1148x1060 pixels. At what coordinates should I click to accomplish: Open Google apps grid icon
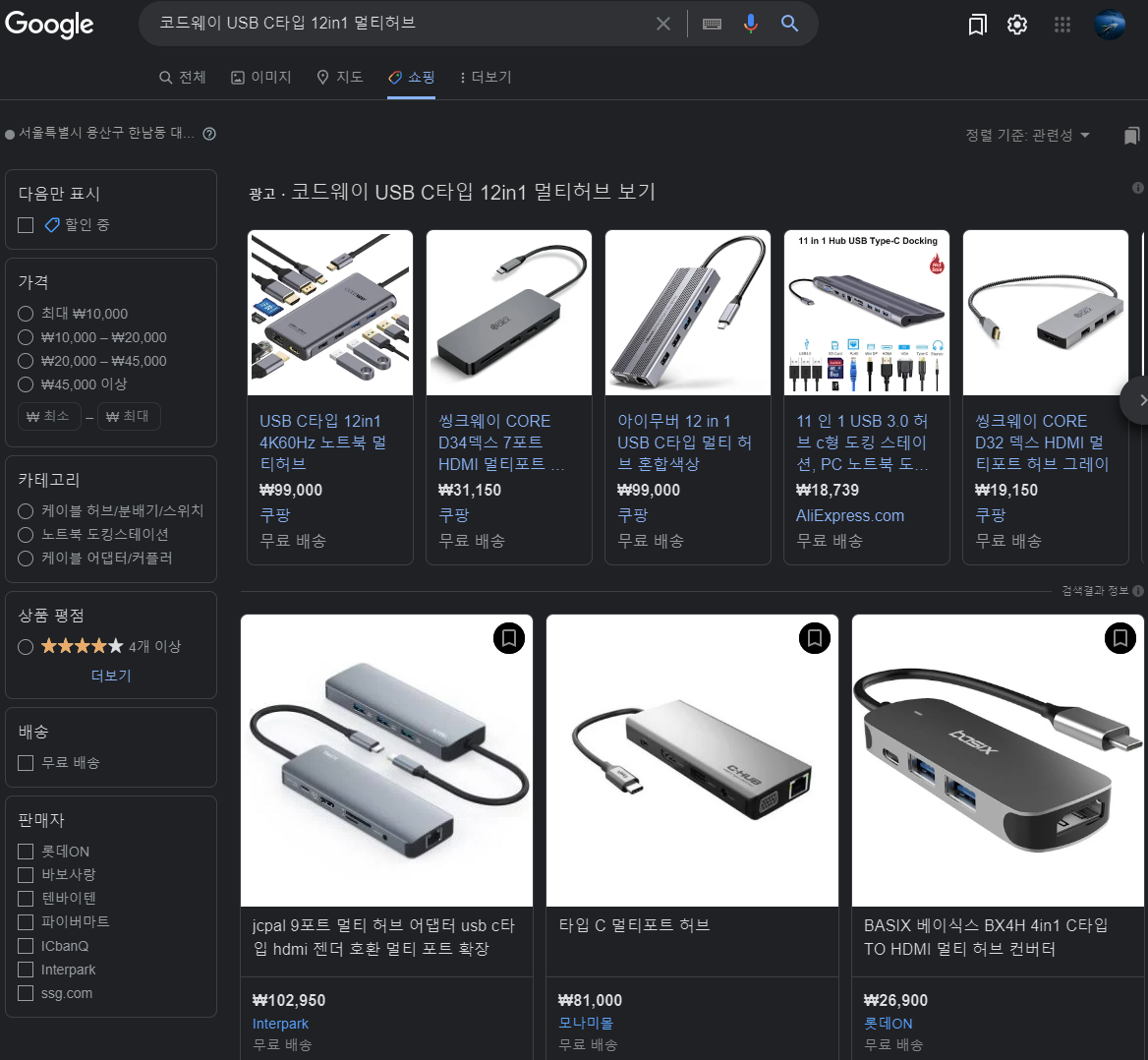pos(1062,25)
